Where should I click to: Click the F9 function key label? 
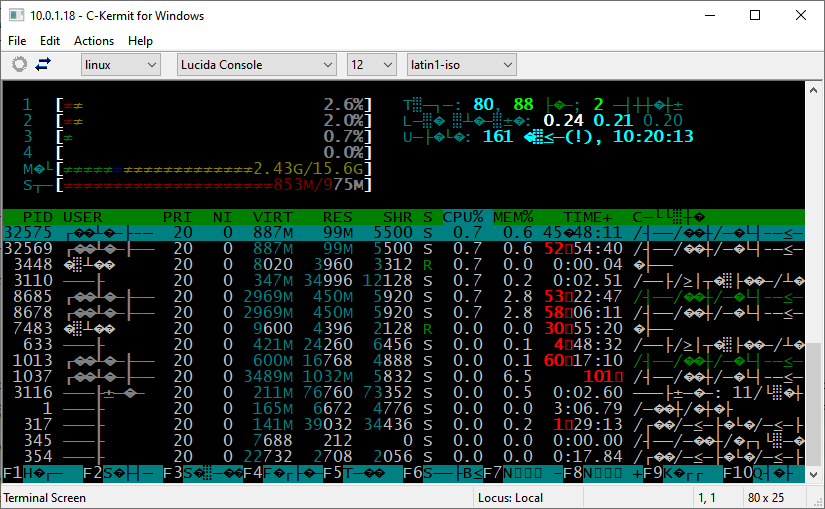pyautogui.click(x=653, y=473)
